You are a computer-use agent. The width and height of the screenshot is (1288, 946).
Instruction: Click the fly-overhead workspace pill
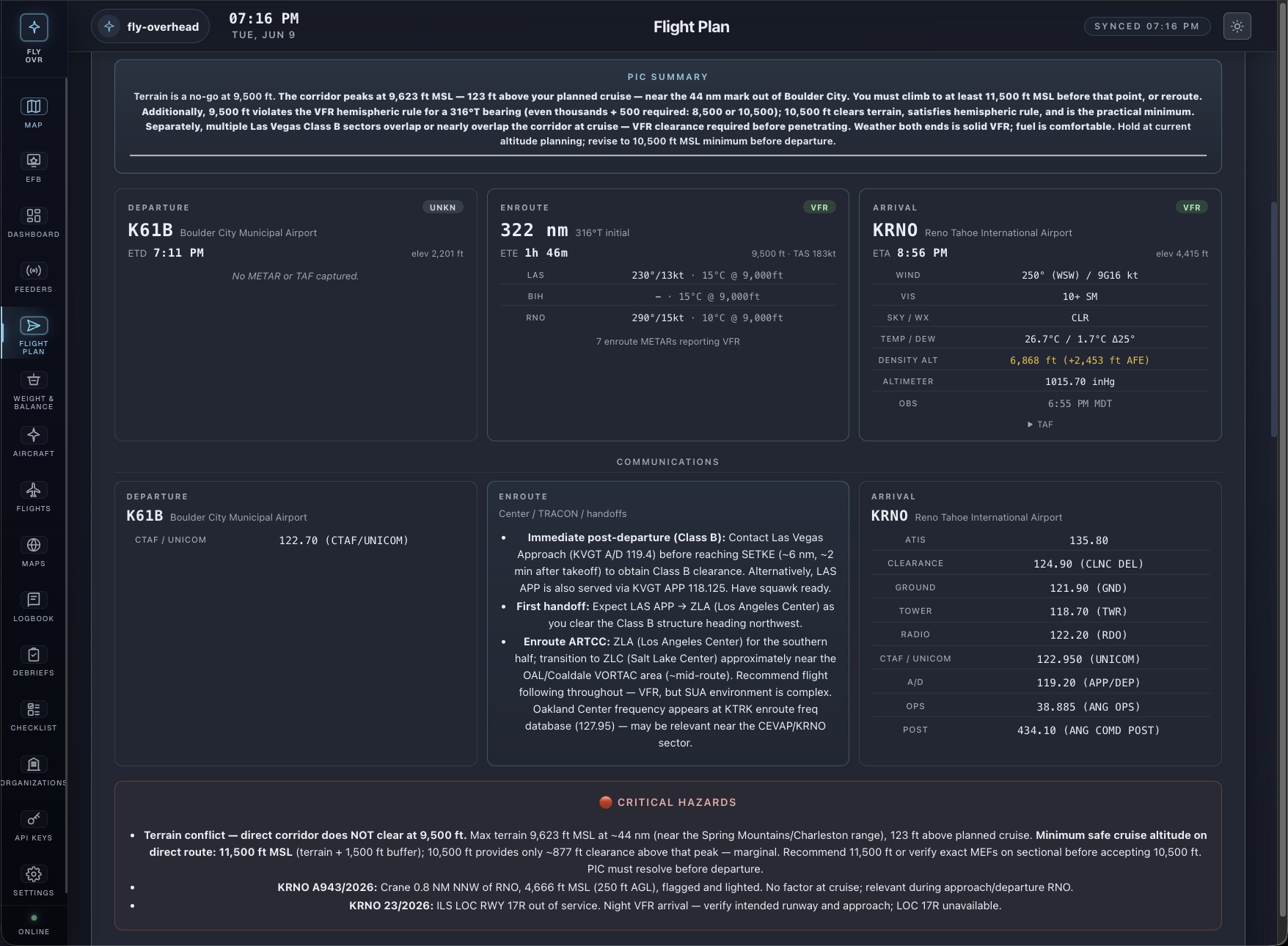[150, 27]
